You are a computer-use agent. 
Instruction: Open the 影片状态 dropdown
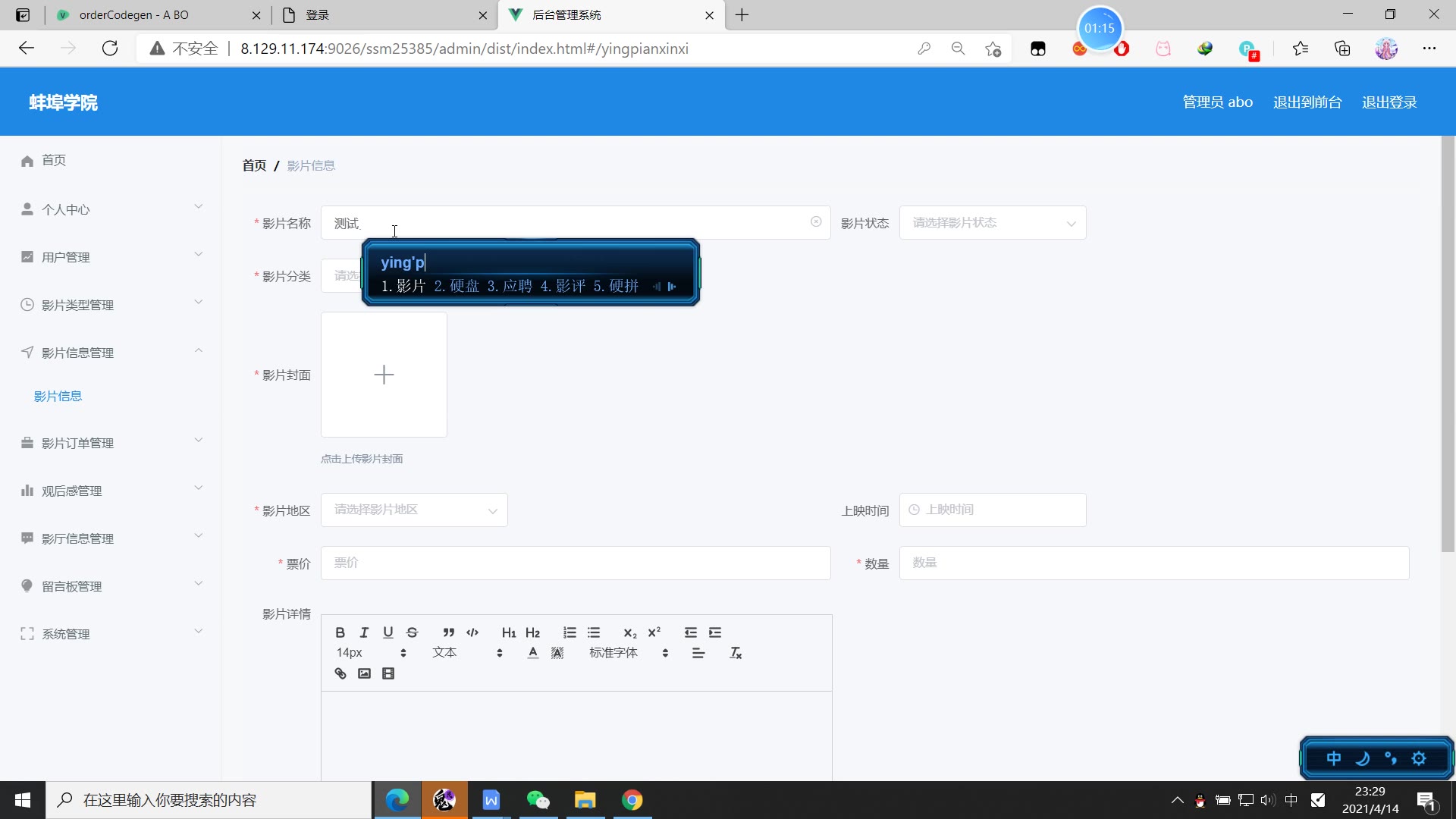[x=992, y=223]
